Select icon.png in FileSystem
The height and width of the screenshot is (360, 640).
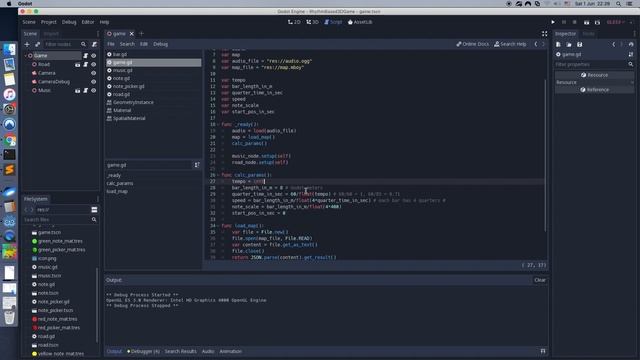[x=47, y=258]
